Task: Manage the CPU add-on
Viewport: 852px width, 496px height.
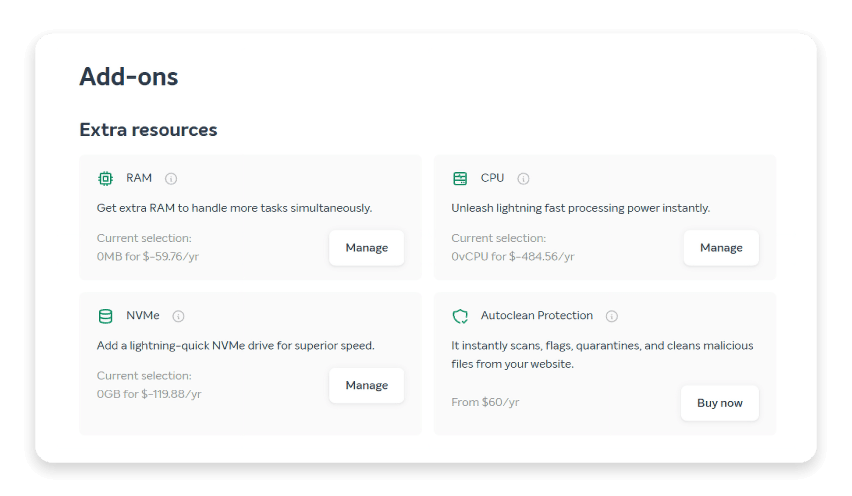Action: 721,248
